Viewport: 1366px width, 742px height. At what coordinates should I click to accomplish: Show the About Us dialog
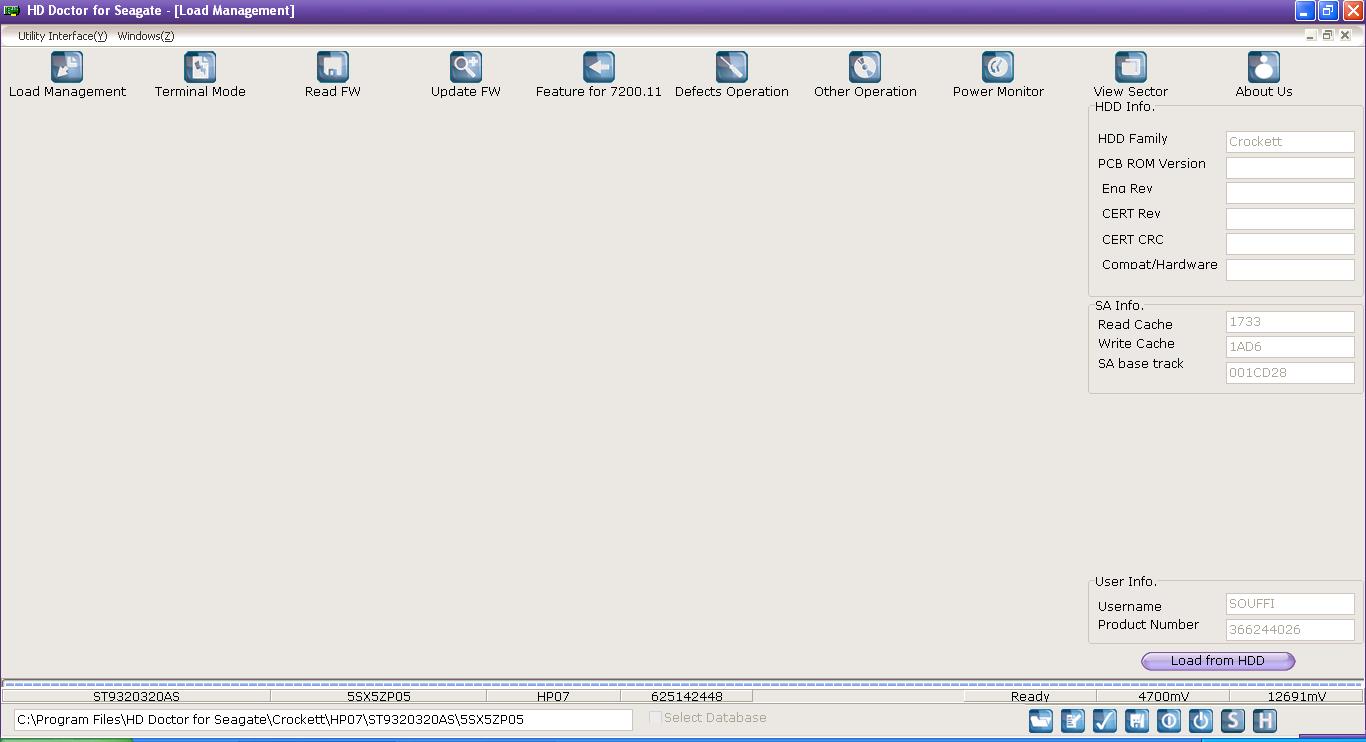pos(1264,67)
